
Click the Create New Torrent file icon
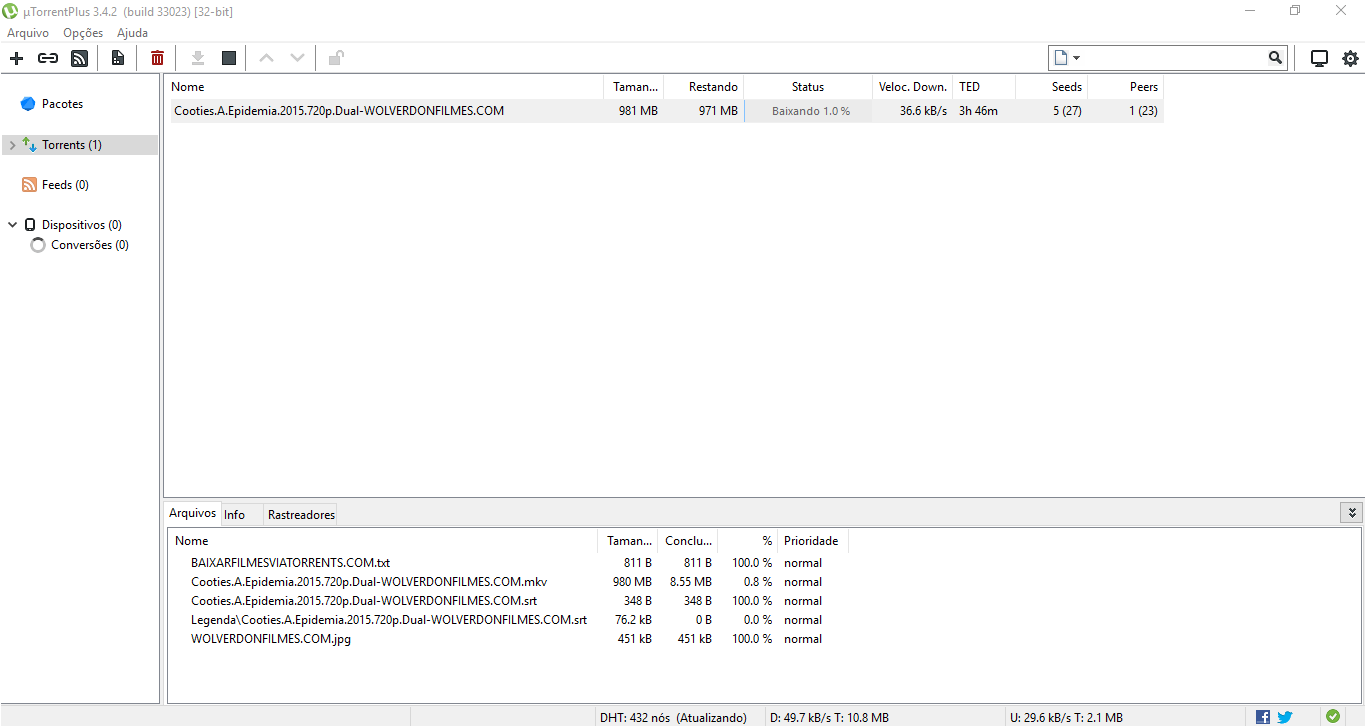pos(118,58)
